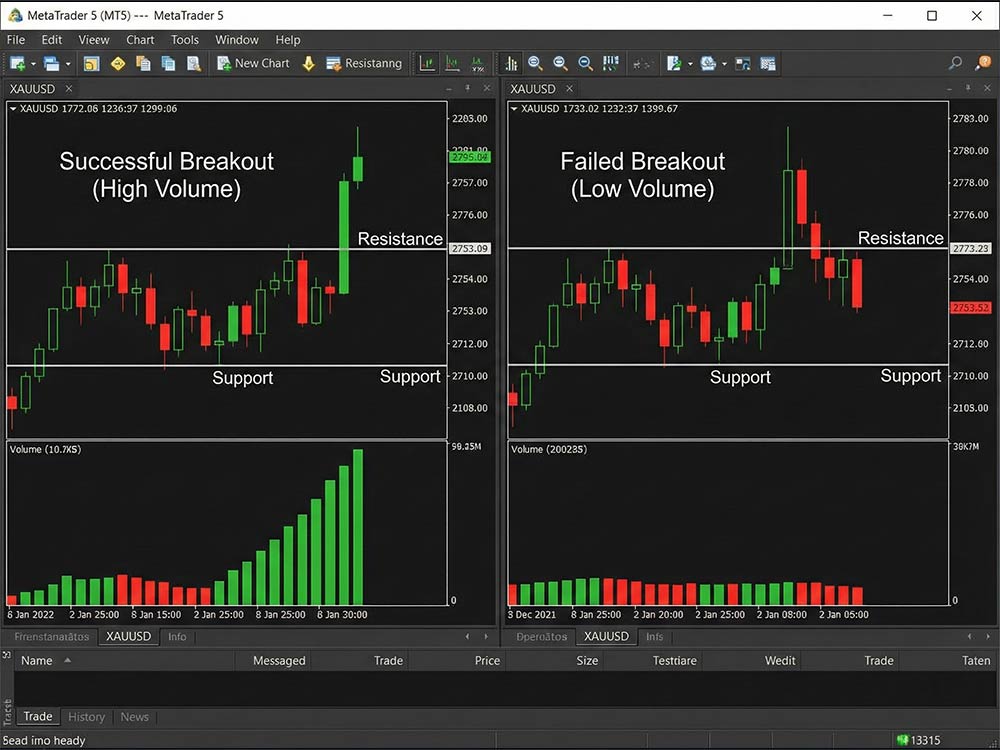Open the Chart menu
The height and width of the screenshot is (750, 1000).
tap(140, 40)
